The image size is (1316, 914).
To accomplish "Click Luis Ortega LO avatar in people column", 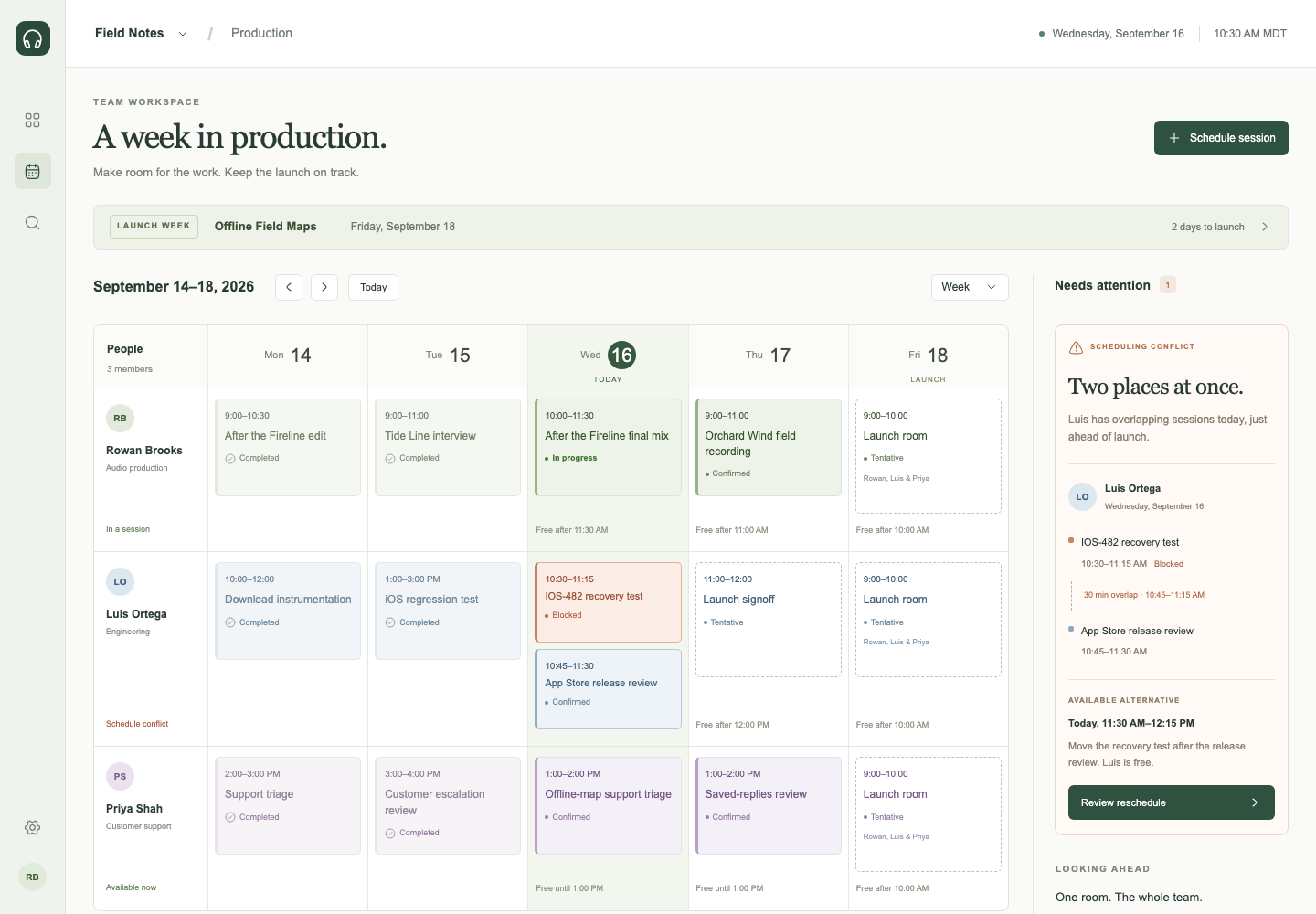I will pyautogui.click(x=121, y=582).
